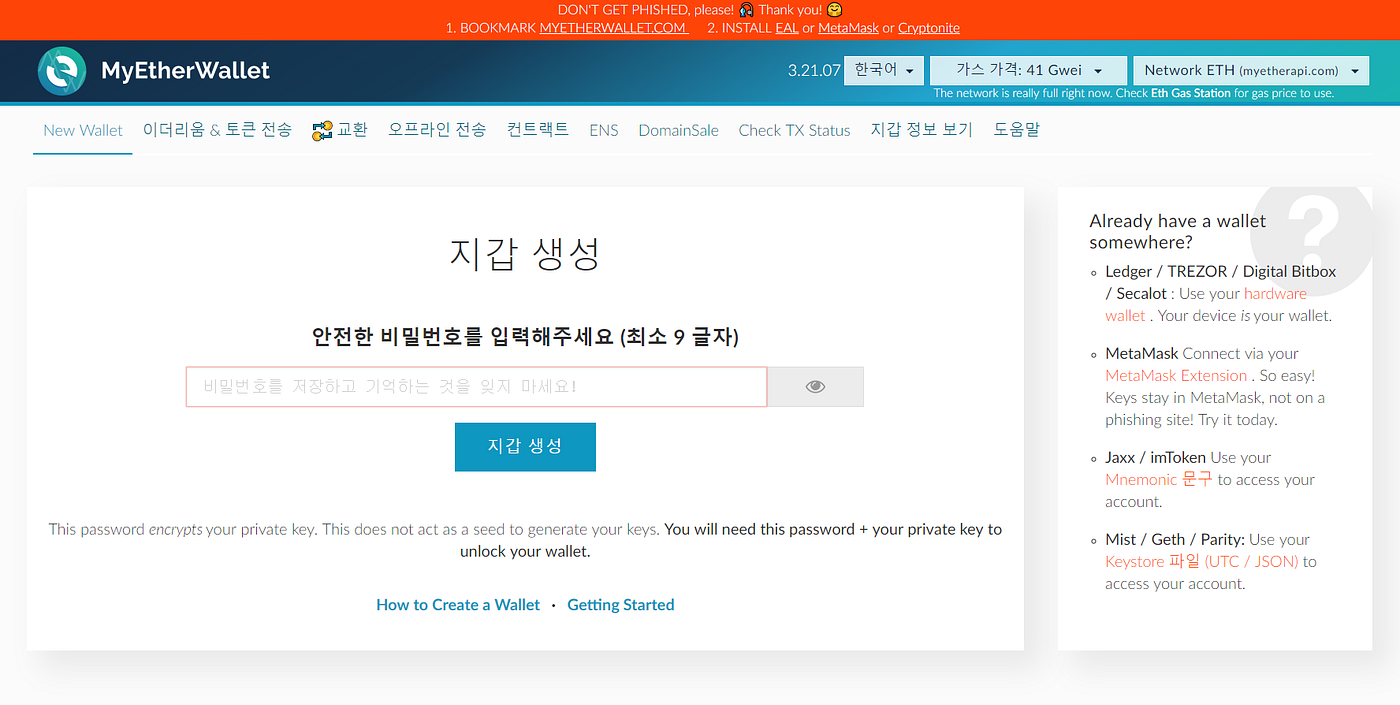The width and height of the screenshot is (1400, 705).
Task: Open the Getting Started link
Action: [x=621, y=605]
